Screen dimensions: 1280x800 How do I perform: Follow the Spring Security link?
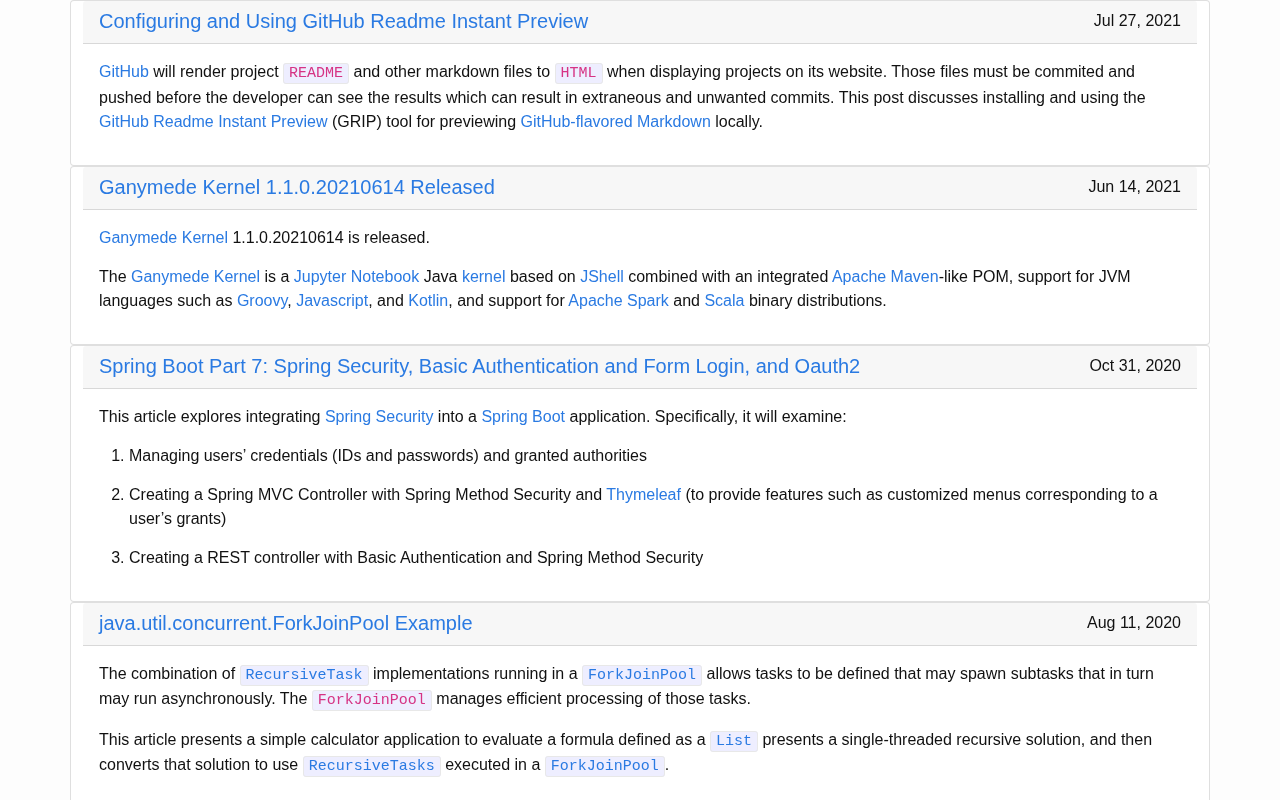pyautogui.click(x=379, y=417)
